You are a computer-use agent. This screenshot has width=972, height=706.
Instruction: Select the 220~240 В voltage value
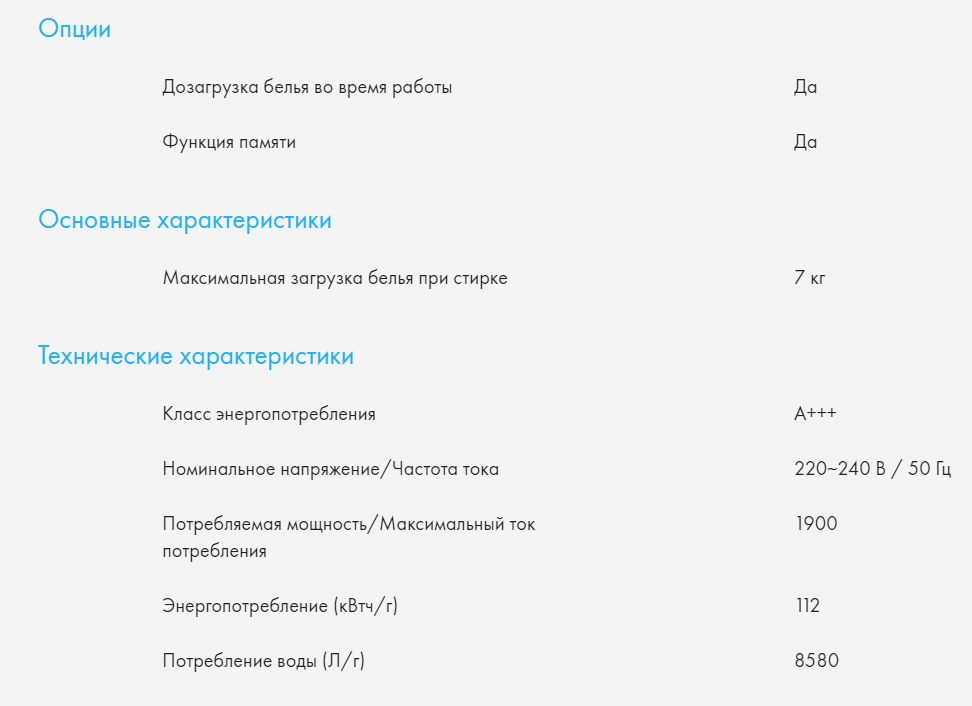pyautogui.click(x=839, y=469)
